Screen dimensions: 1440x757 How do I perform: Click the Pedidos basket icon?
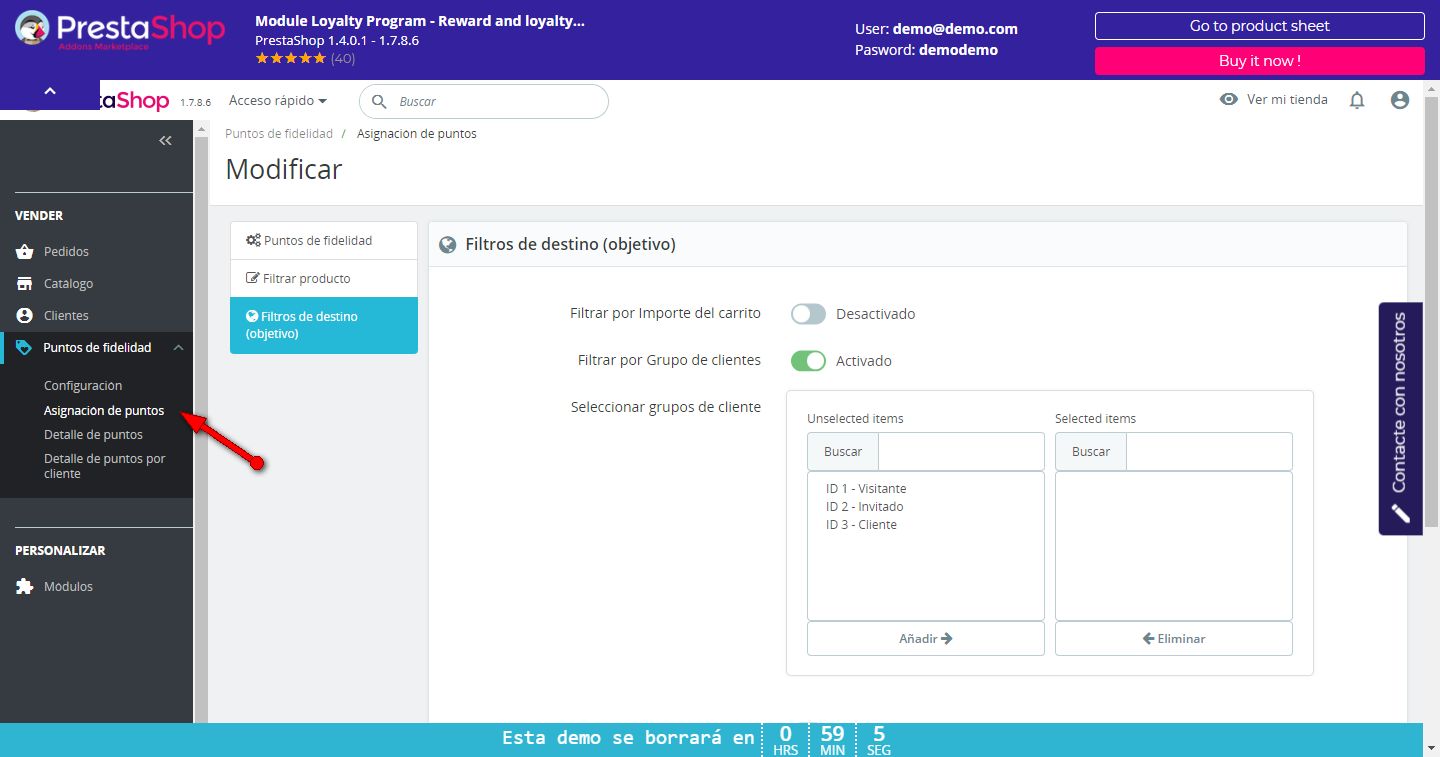tap(25, 251)
